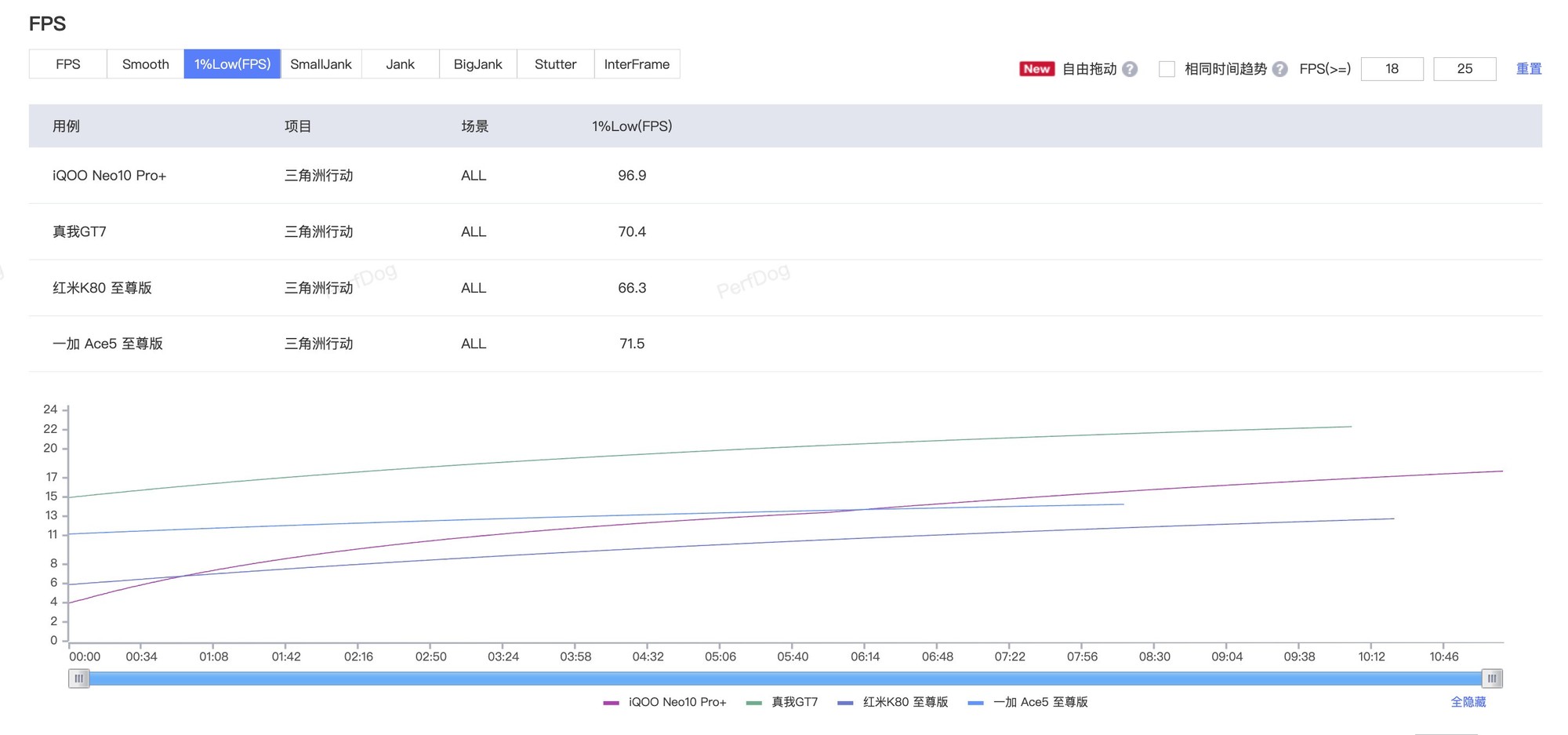Image resolution: width=1568 pixels, height=735 pixels.
Task: Switch to the FPS tab
Action: 68,64
